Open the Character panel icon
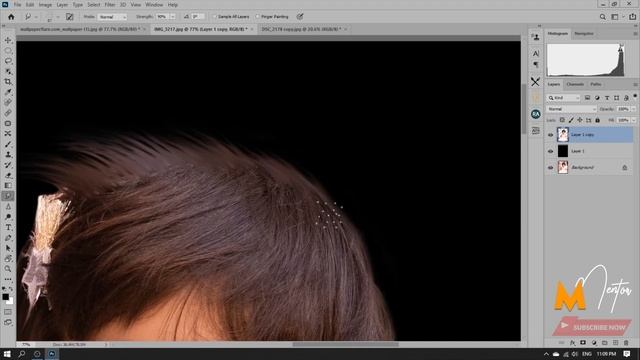 [x=536, y=53]
